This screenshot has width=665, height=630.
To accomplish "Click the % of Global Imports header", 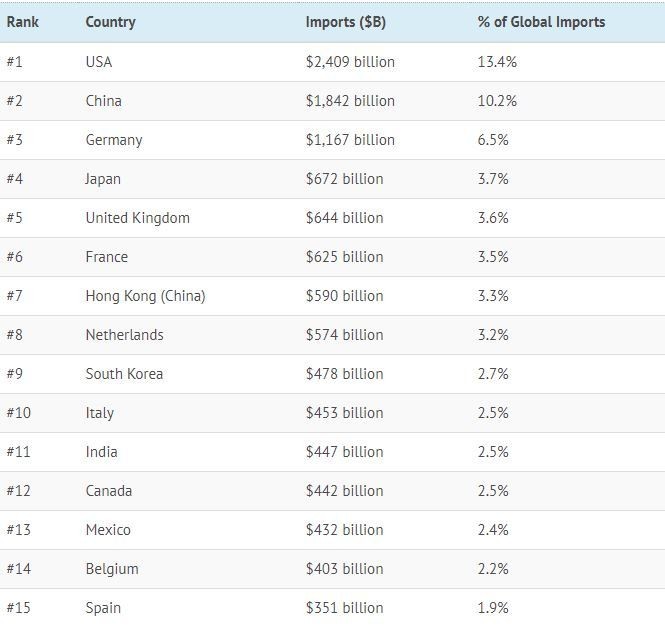I will [541, 22].
